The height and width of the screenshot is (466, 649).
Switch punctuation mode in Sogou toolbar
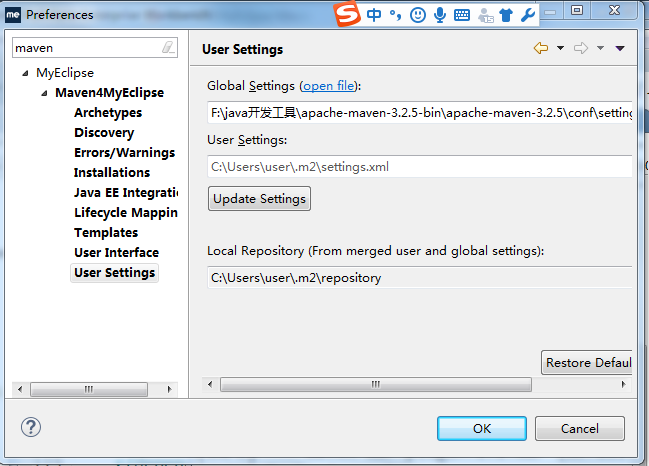point(395,15)
